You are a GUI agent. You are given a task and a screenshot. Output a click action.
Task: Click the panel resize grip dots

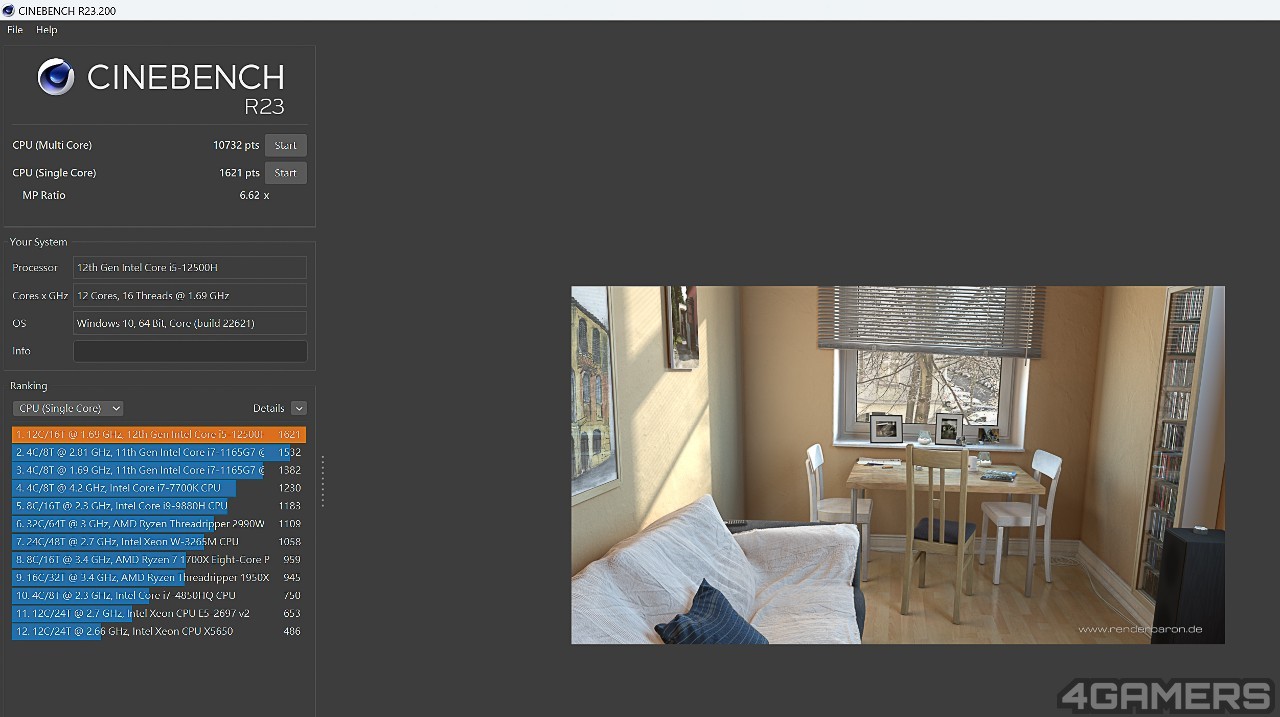pos(322,481)
